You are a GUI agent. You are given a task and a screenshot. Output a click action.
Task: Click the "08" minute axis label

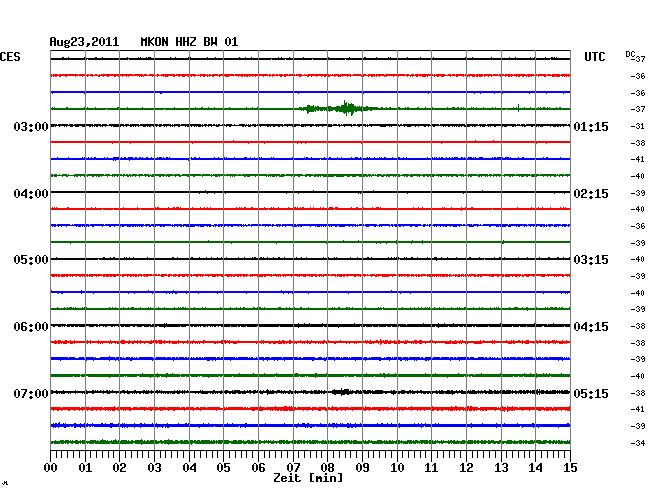coord(327,468)
